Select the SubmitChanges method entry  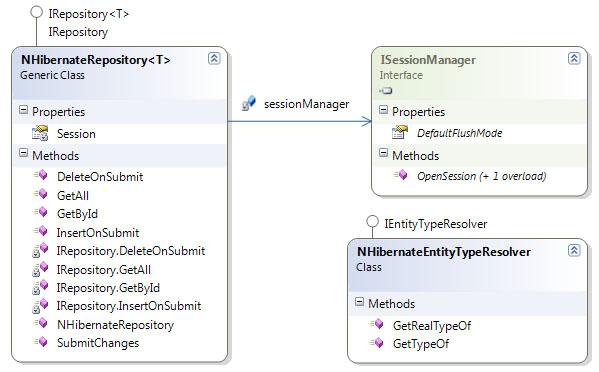point(98,343)
